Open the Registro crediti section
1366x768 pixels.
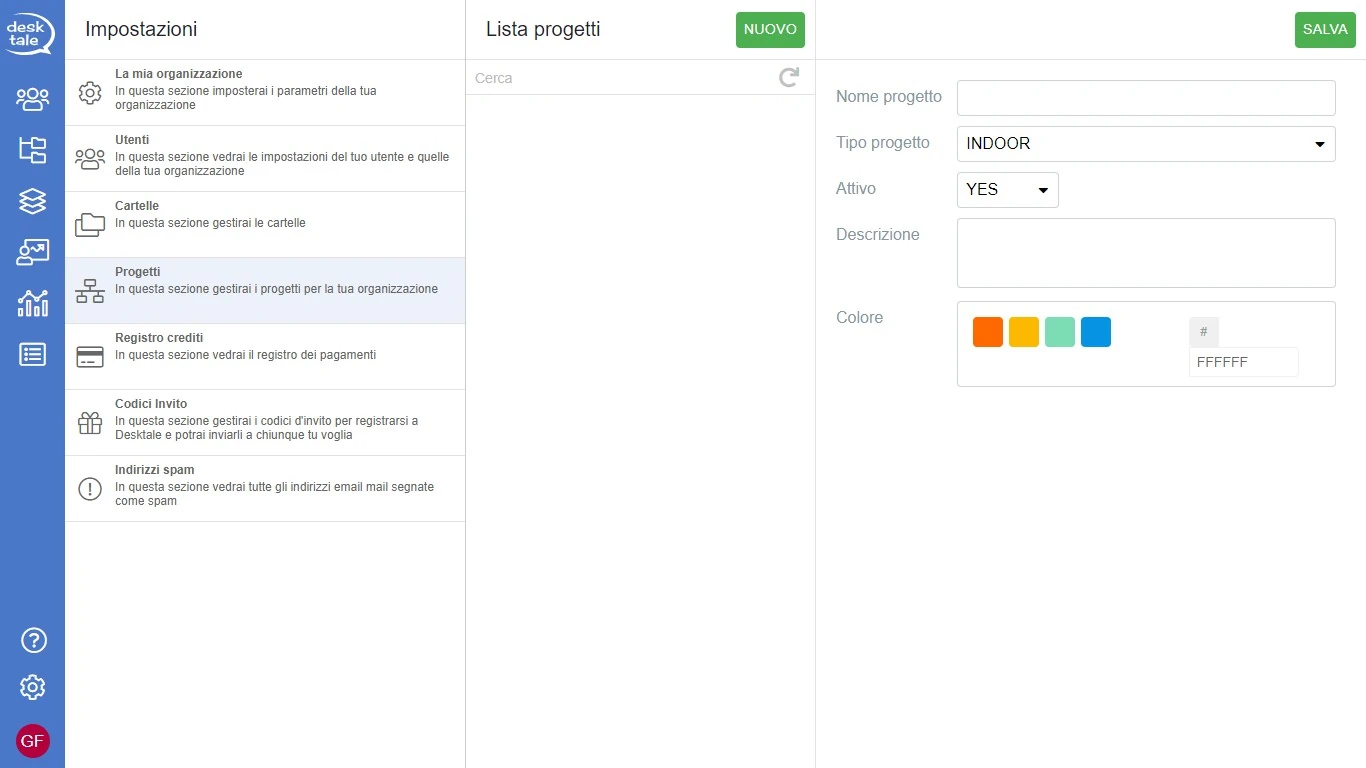[x=265, y=357]
